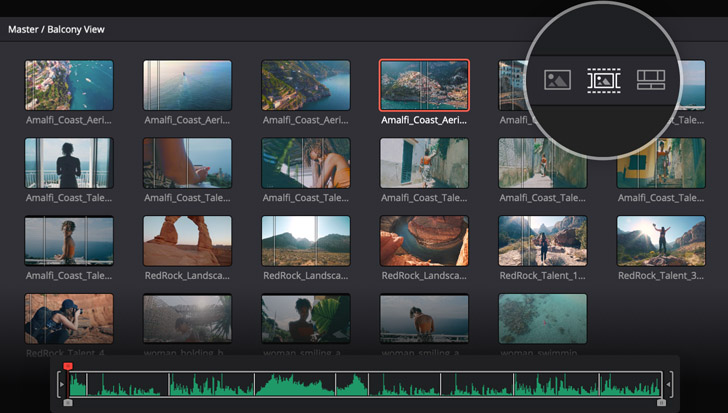This screenshot has width=728, height=413.
Task: Click the red playhead marker on the waveform
Action: (x=68, y=367)
